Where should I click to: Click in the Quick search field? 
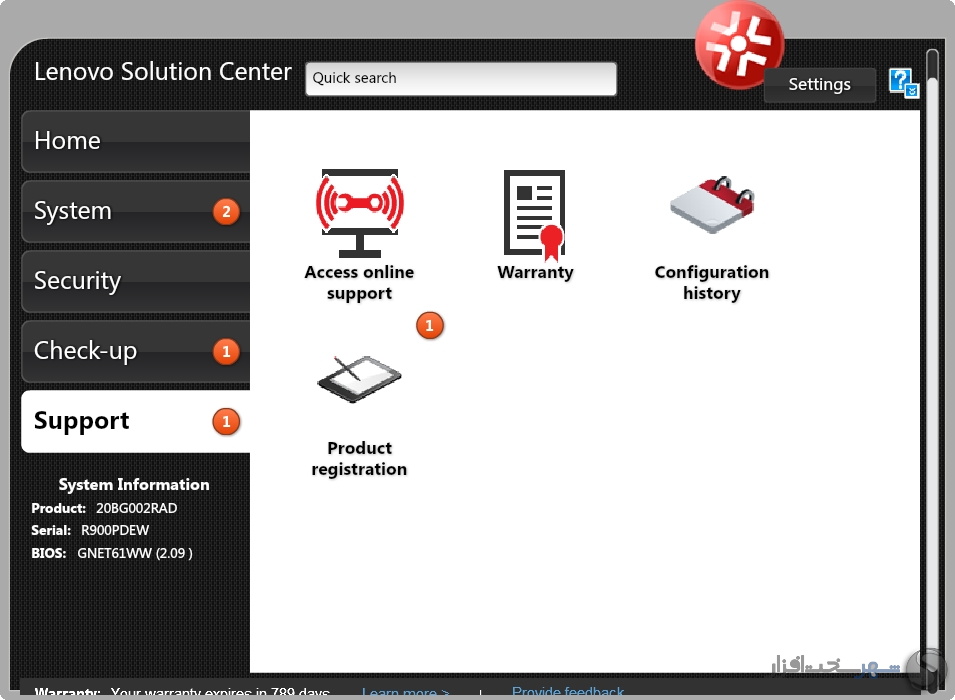pyautogui.click(x=461, y=79)
